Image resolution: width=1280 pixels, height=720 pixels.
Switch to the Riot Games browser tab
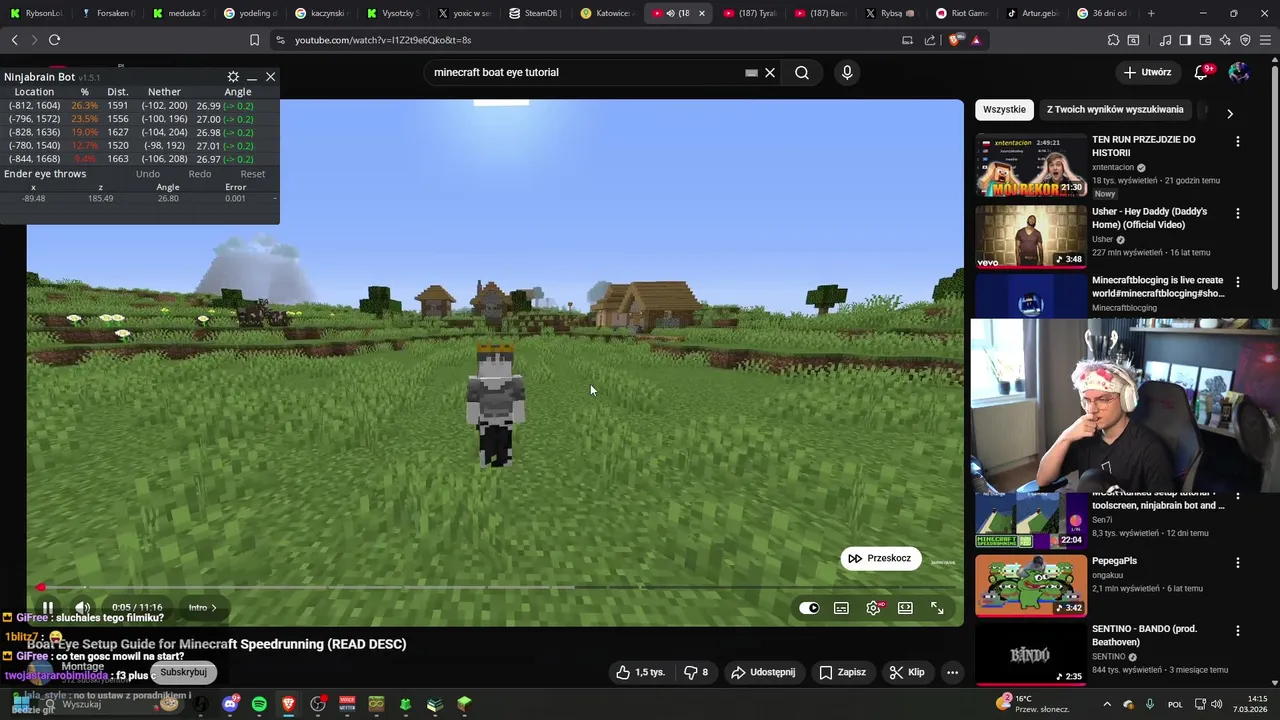click(x=961, y=13)
